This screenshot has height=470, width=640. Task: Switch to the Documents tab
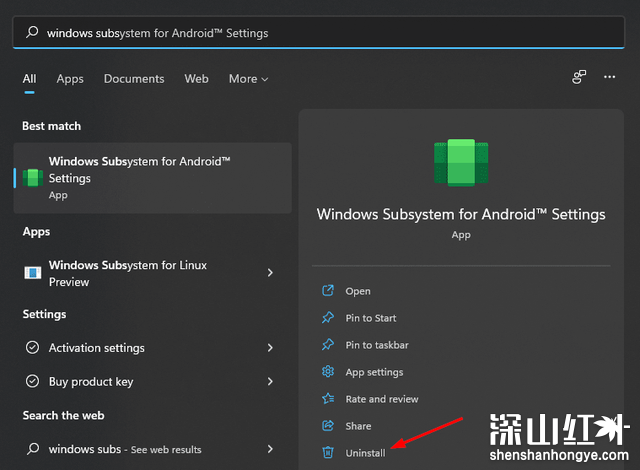pos(134,79)
